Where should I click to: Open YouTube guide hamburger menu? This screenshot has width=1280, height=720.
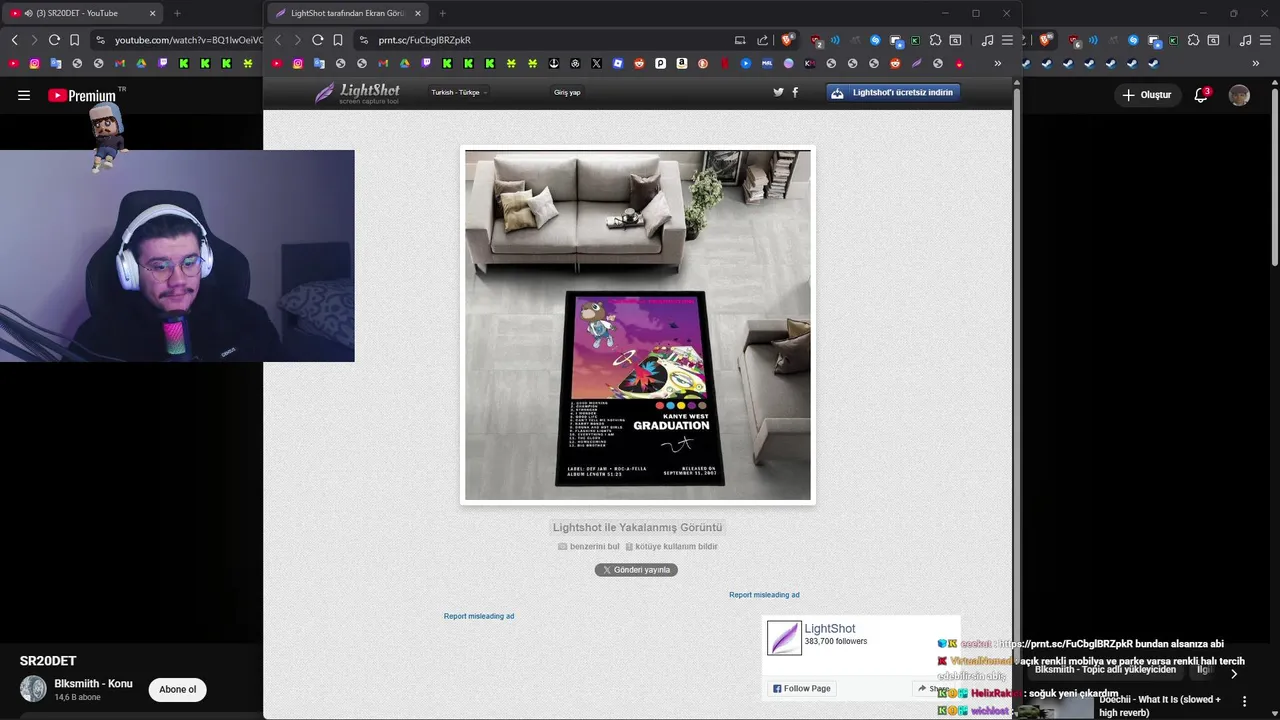pos(24,95)
